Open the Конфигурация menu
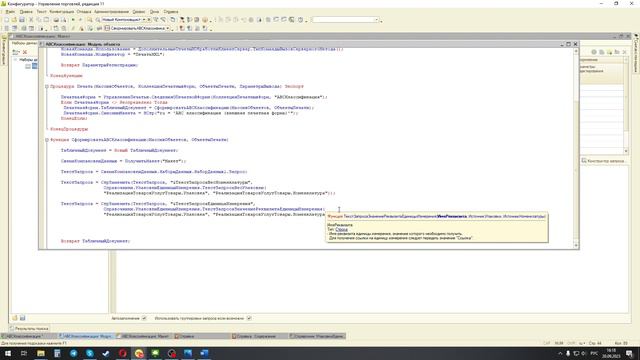 [x=61, y=12]
